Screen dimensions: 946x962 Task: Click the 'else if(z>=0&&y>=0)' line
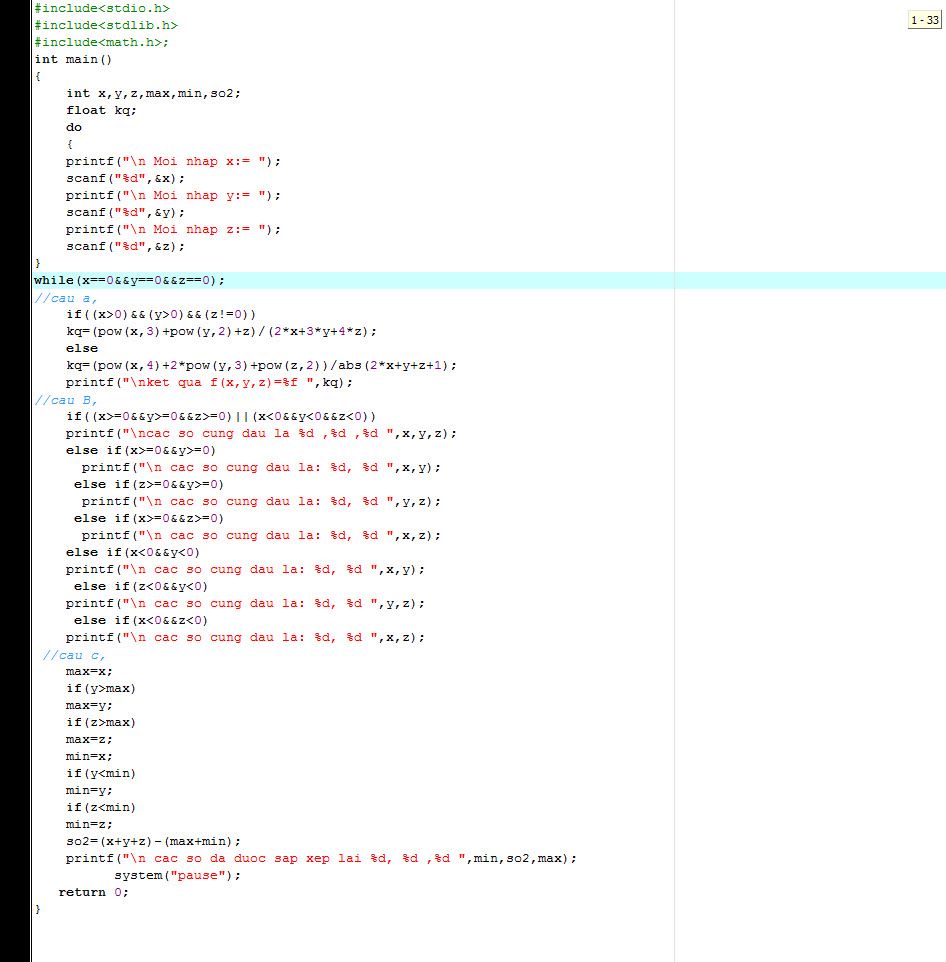pyautogui.click(x=149, y=485)
